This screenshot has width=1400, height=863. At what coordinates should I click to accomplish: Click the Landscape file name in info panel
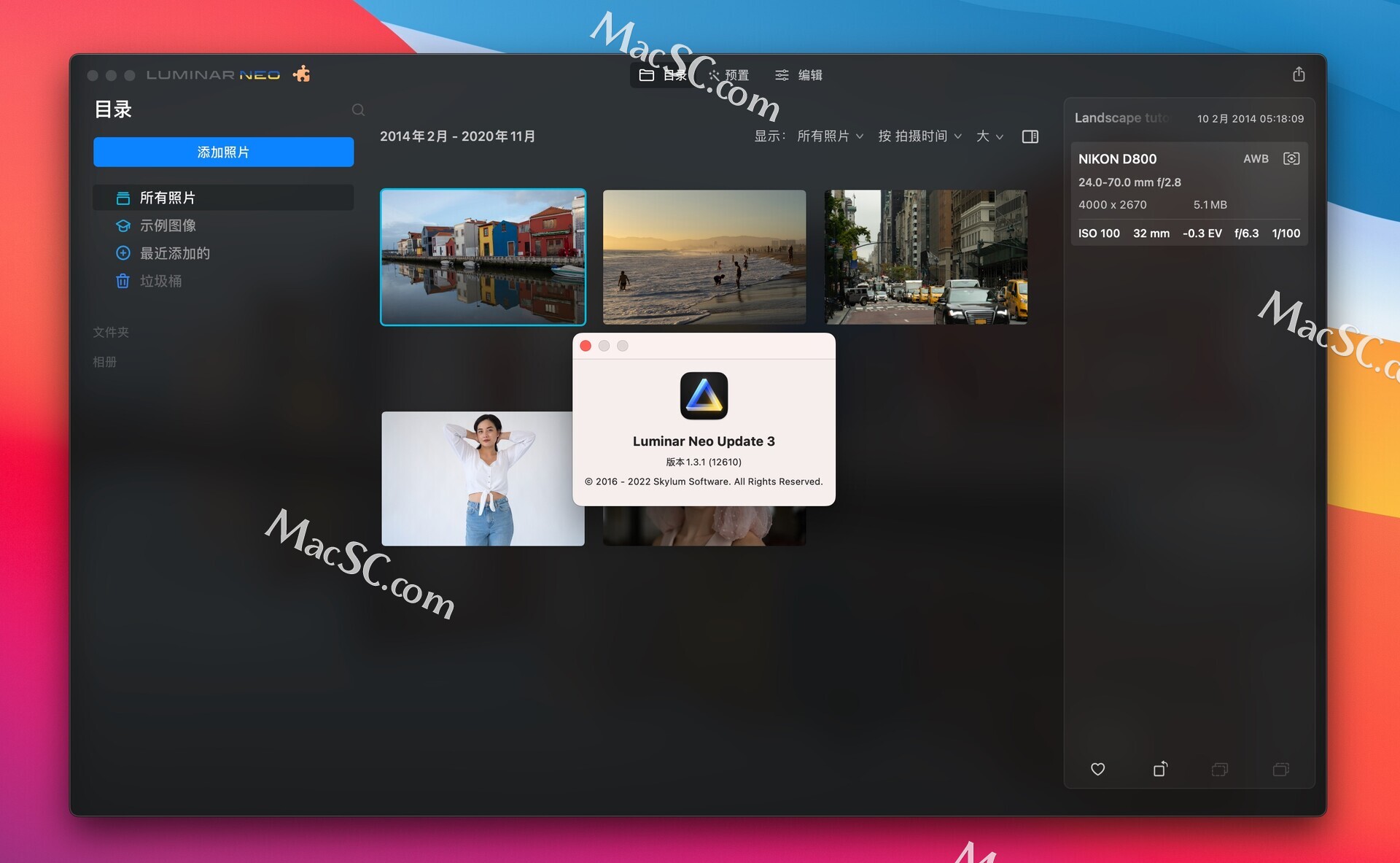[1121, 117]
